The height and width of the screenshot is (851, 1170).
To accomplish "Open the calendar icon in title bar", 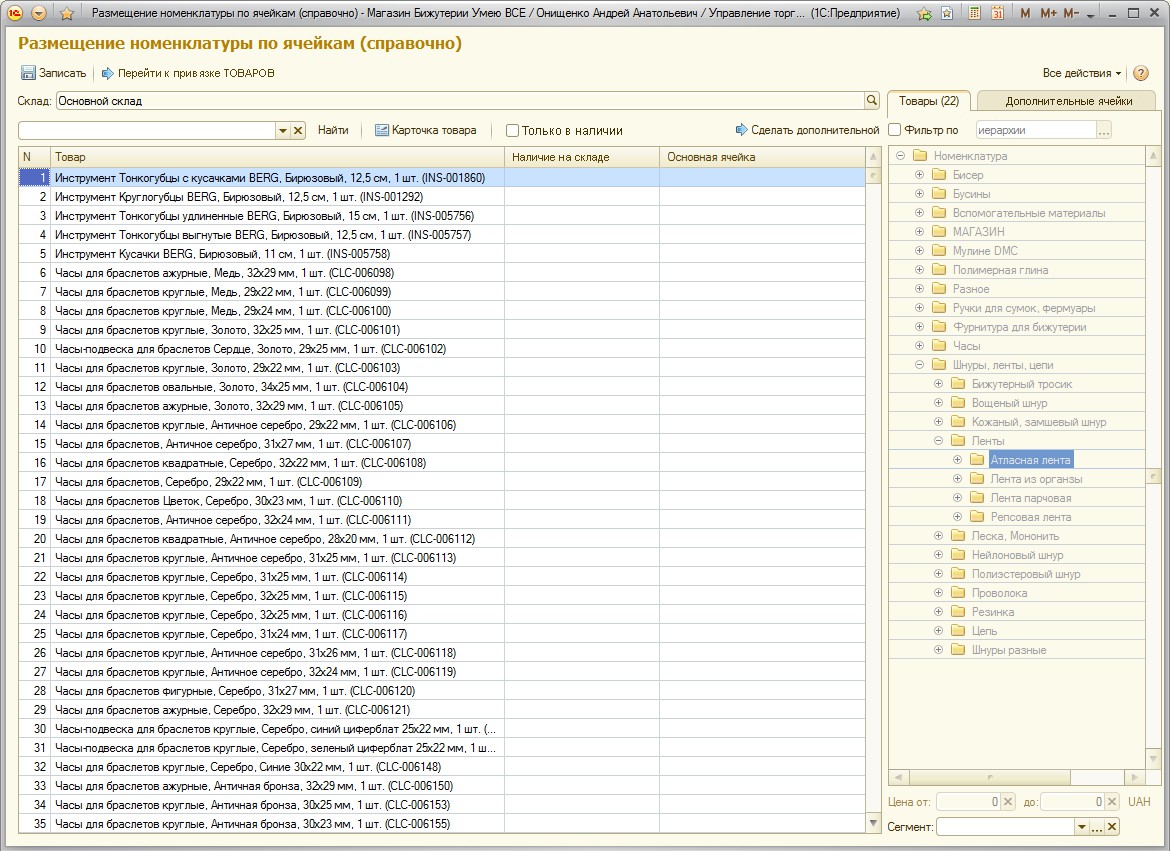I will coord(998,14).
